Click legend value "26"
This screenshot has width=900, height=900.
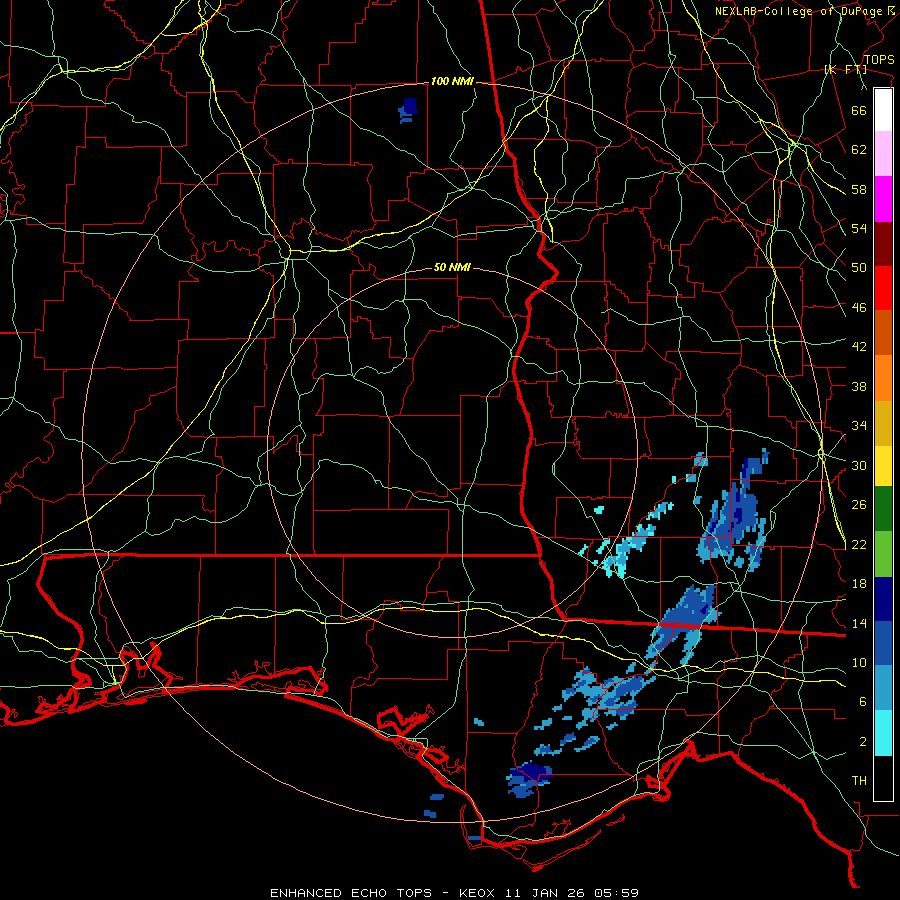(859, 505)
